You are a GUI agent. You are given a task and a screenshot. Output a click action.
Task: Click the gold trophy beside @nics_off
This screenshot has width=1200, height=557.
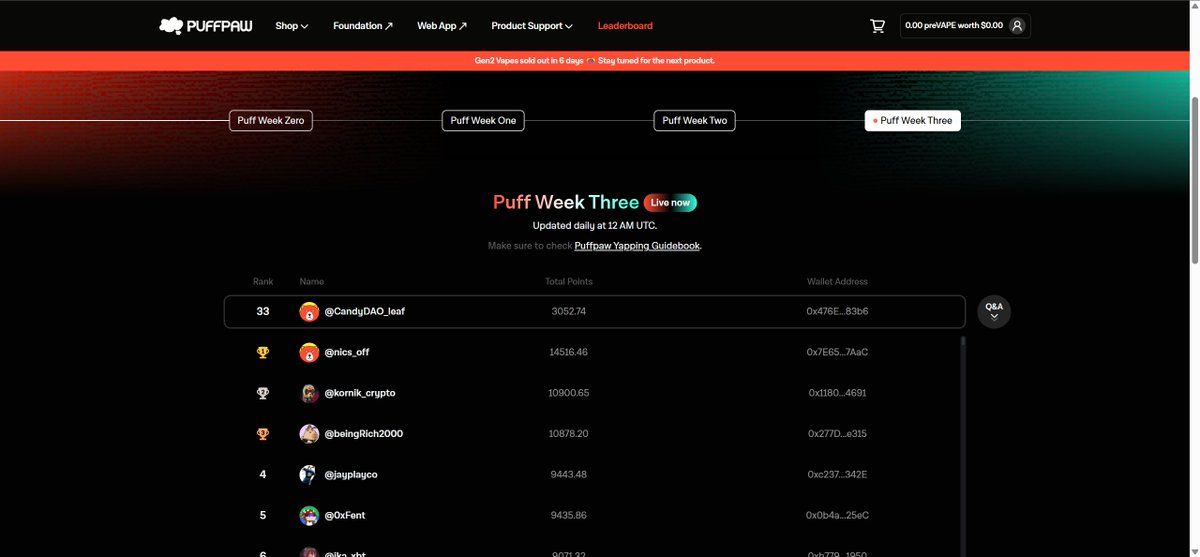[x=263, y=352]
